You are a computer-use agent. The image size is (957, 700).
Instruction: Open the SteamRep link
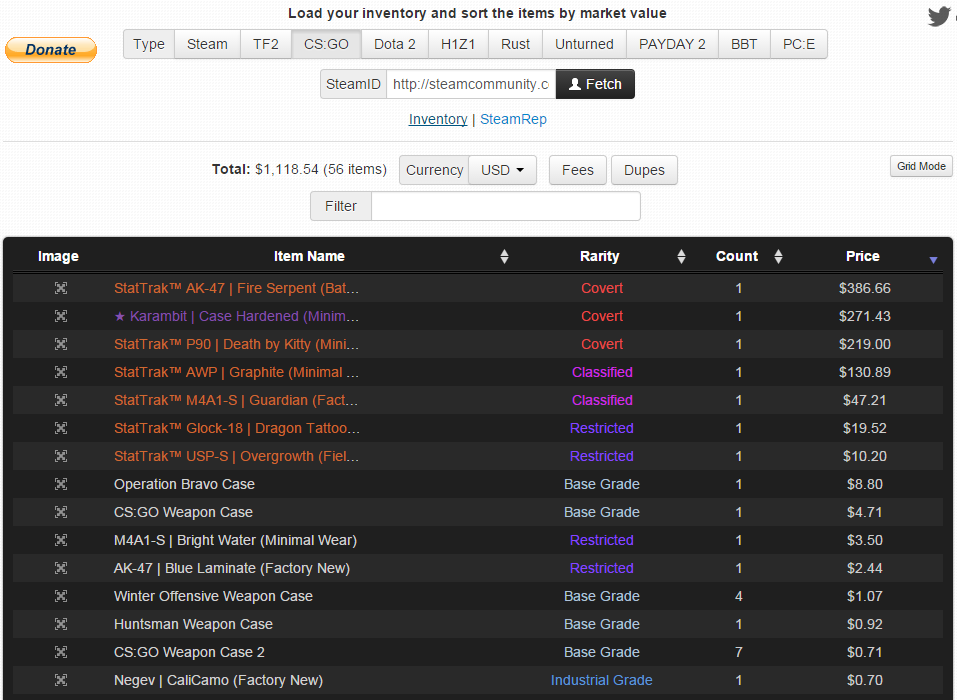point(513,120)
